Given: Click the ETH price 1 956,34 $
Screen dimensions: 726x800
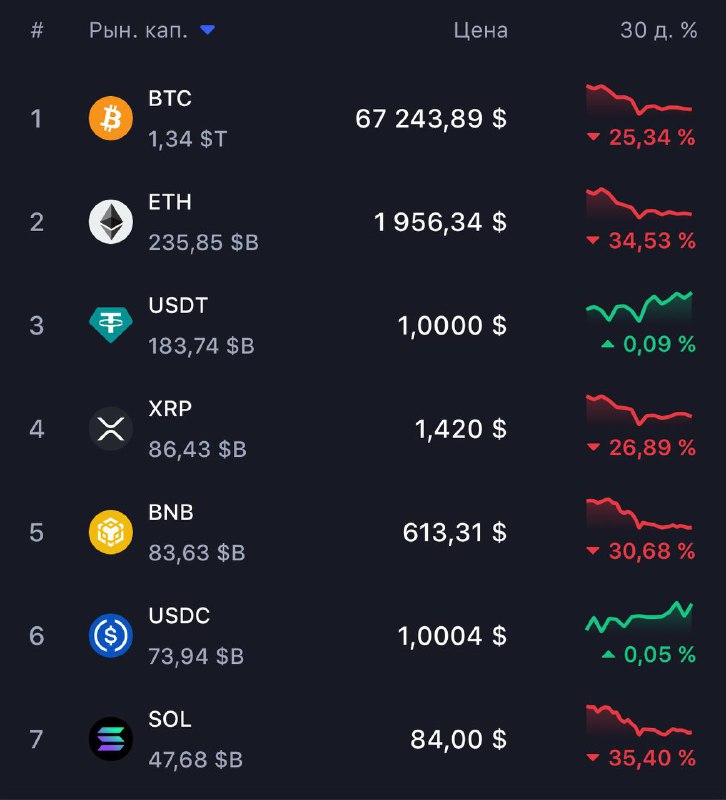Looking at the screenshot, I should [x=440, y=222].
